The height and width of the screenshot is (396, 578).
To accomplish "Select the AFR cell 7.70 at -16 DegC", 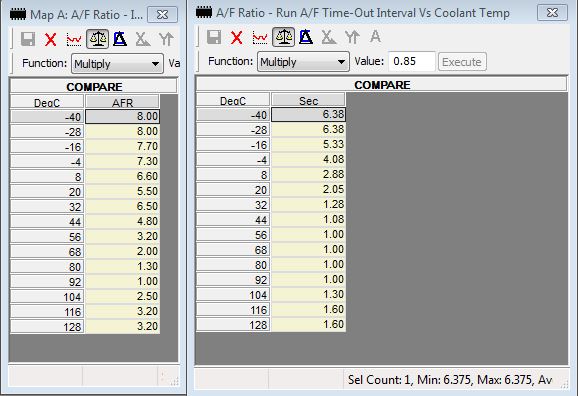I will pos(122,147).
